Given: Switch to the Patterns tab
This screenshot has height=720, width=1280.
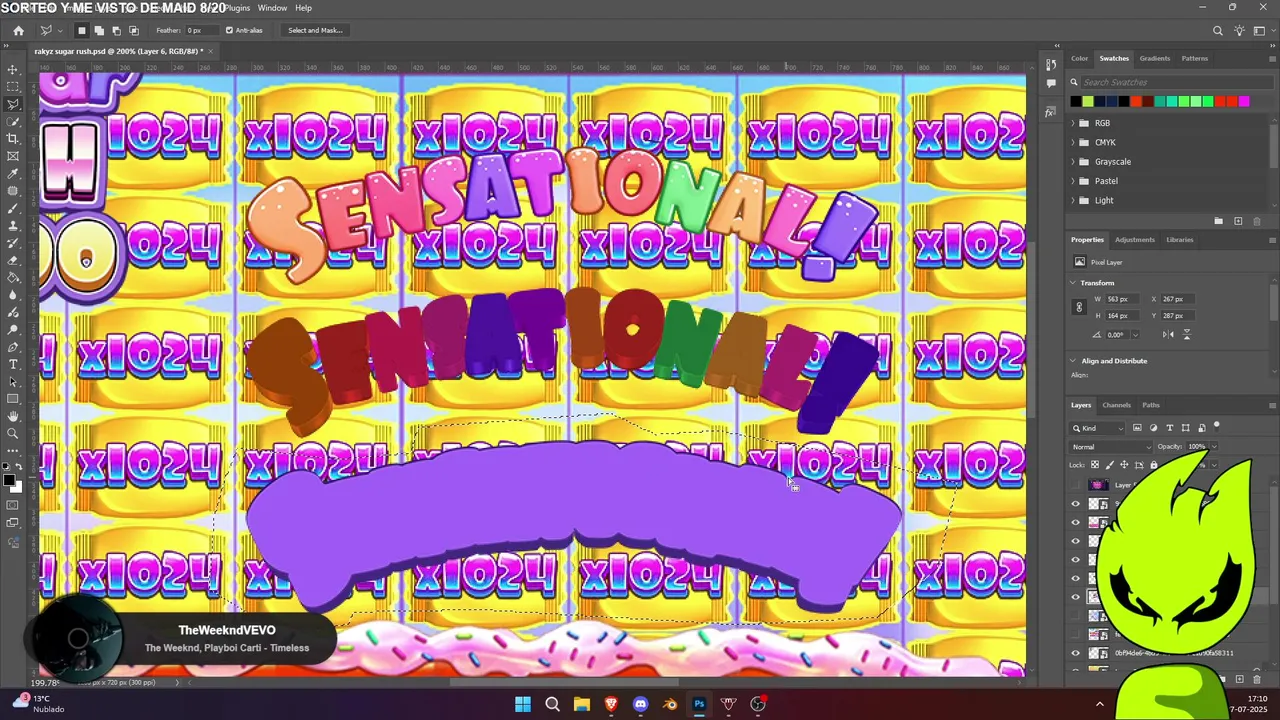Looking at the screenshot, I should click(x=1195, y=58).
